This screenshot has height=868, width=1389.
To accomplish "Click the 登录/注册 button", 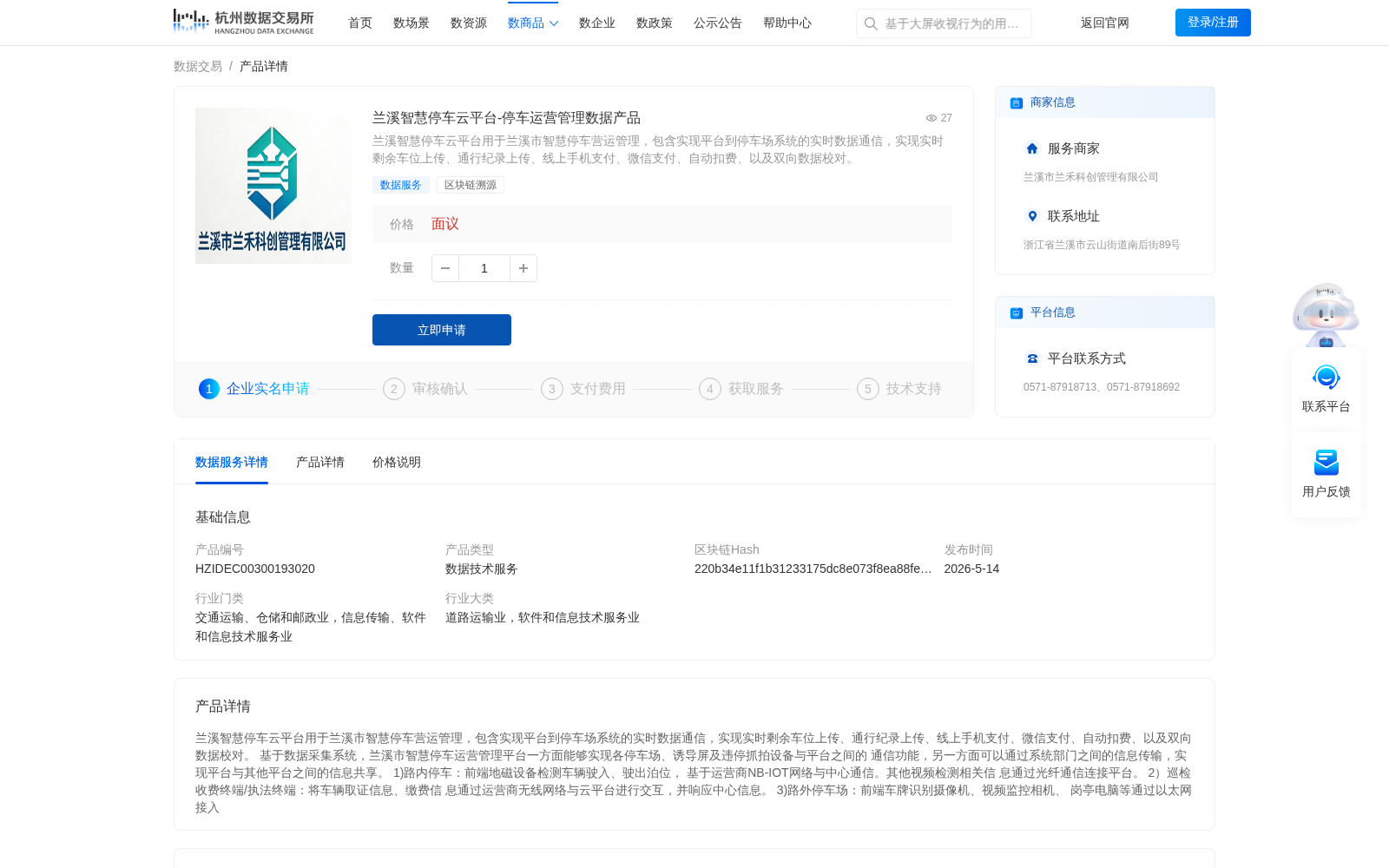I will click(1213, 23).
